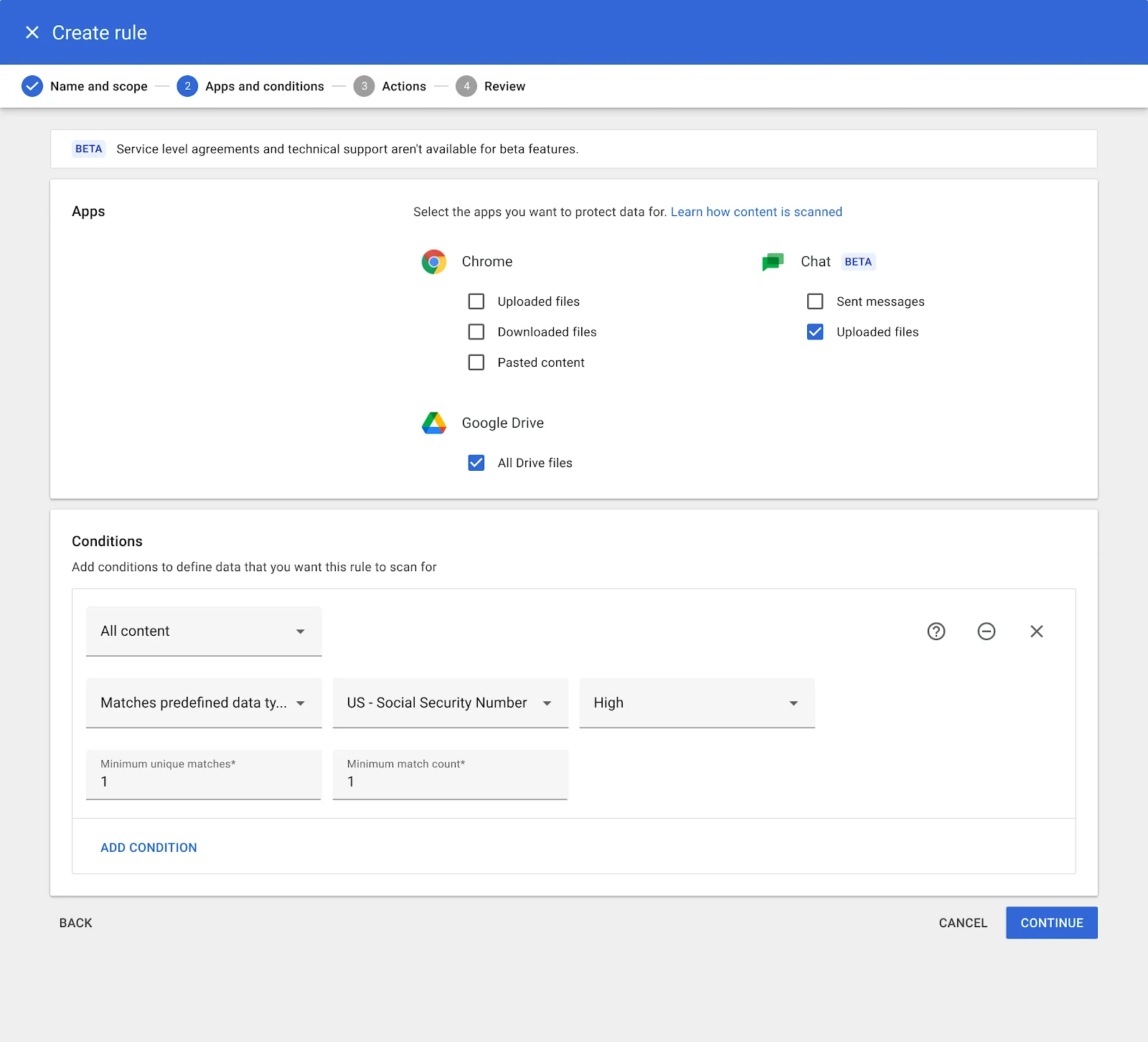Click the Chat app icon
The image size is (1148, 1042).
(773, 261)
